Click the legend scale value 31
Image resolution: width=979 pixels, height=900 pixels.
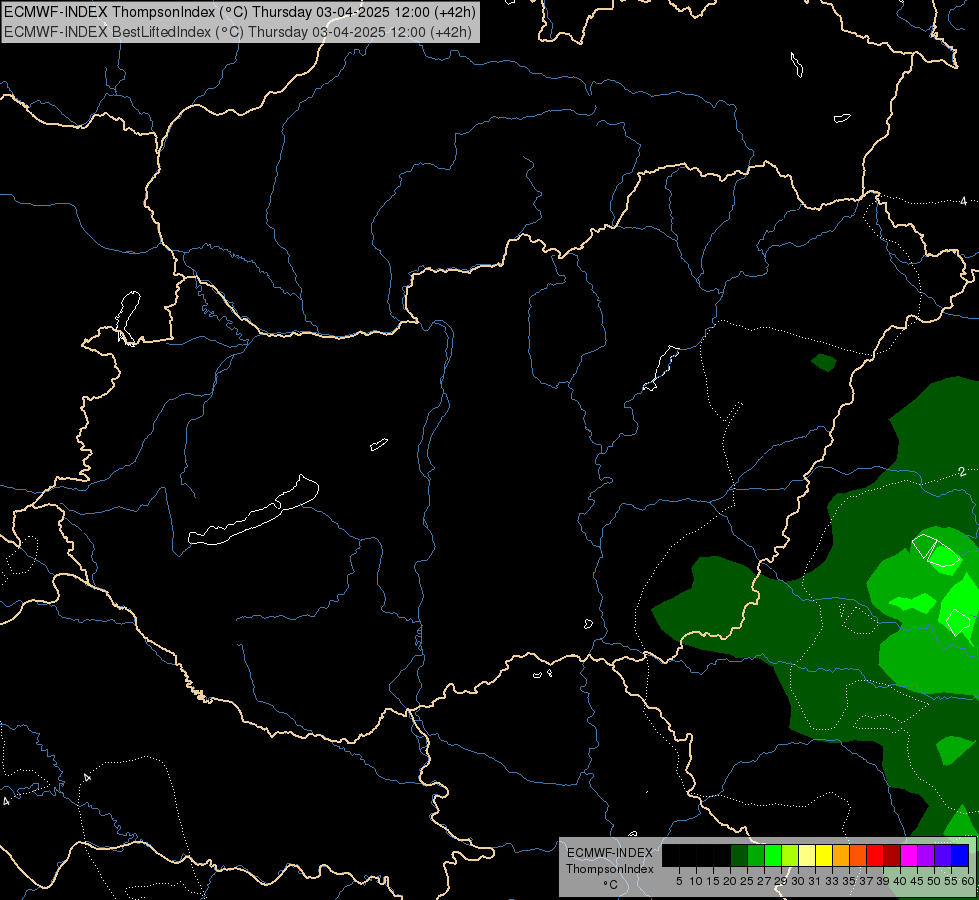[x=815, y=881]
